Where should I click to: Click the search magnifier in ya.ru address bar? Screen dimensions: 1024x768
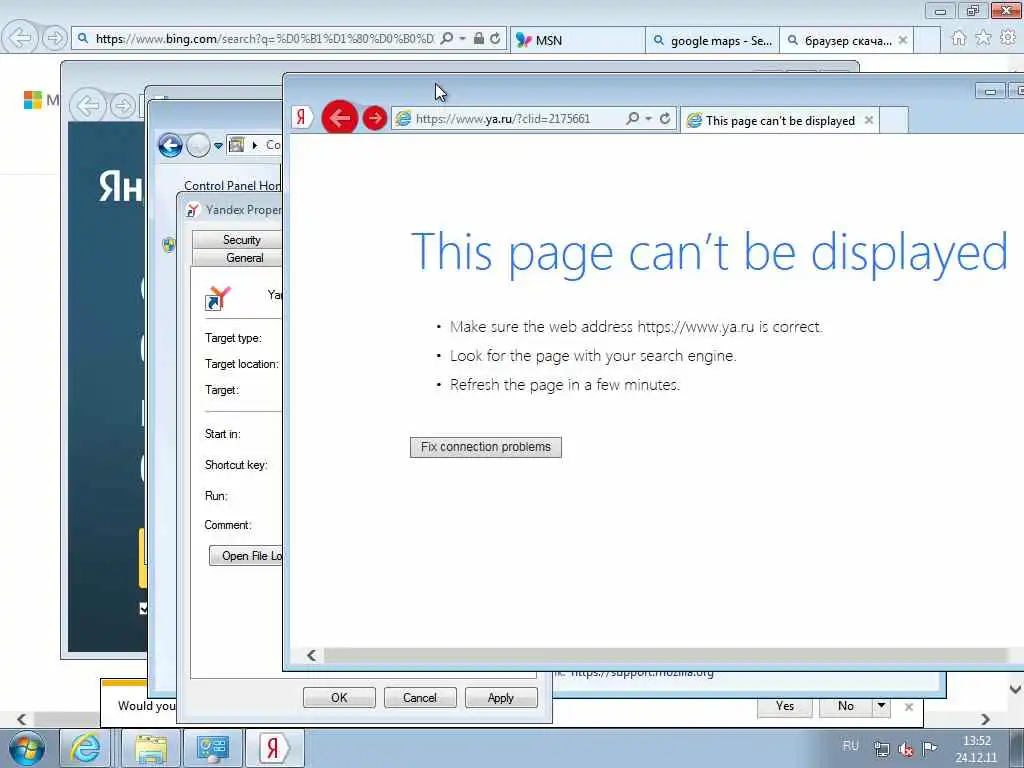pyautogui.click(x=632, y=118)
